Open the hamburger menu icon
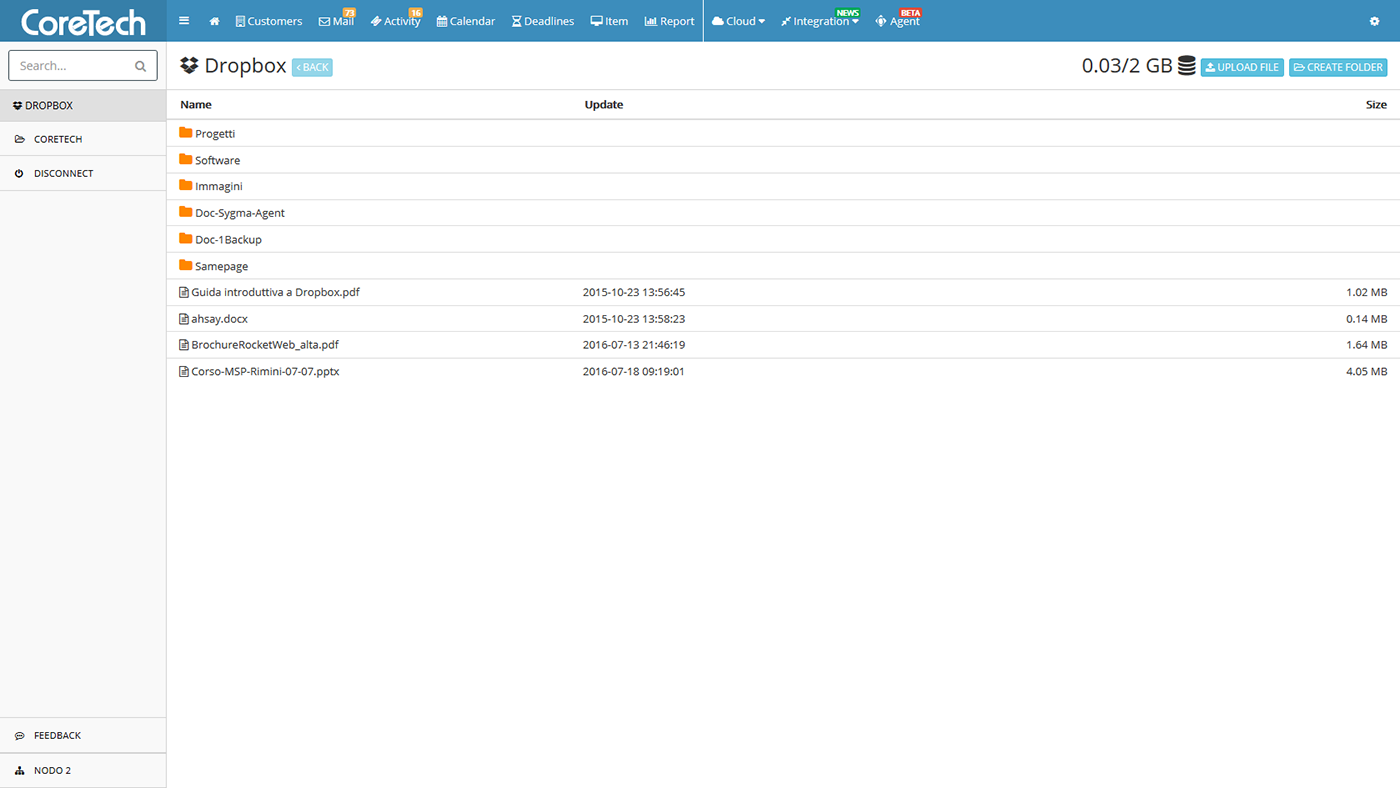The image size is (1400, 788). click(184, 21)
